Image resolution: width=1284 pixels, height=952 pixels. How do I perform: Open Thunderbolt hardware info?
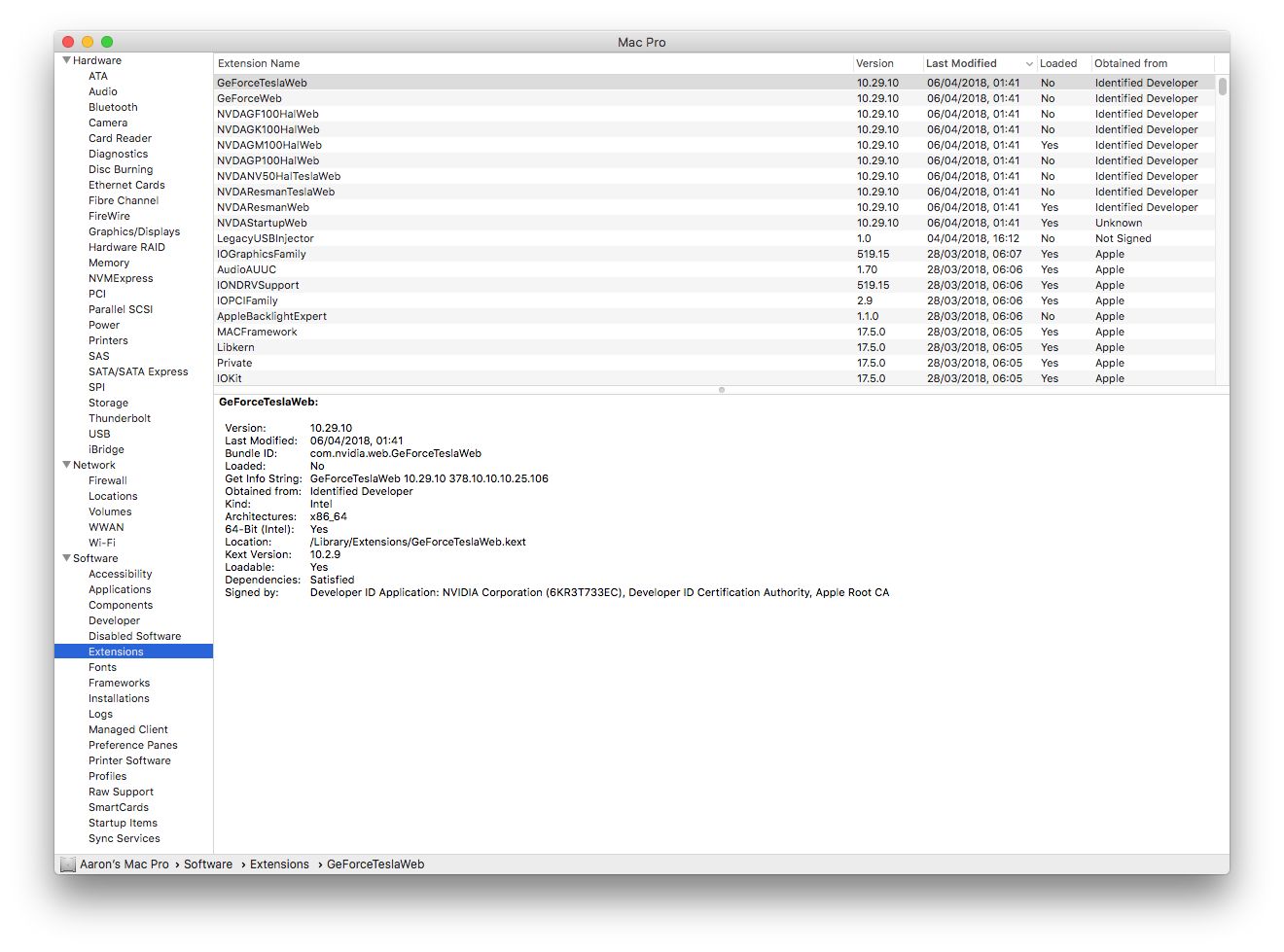coord(120,418)
